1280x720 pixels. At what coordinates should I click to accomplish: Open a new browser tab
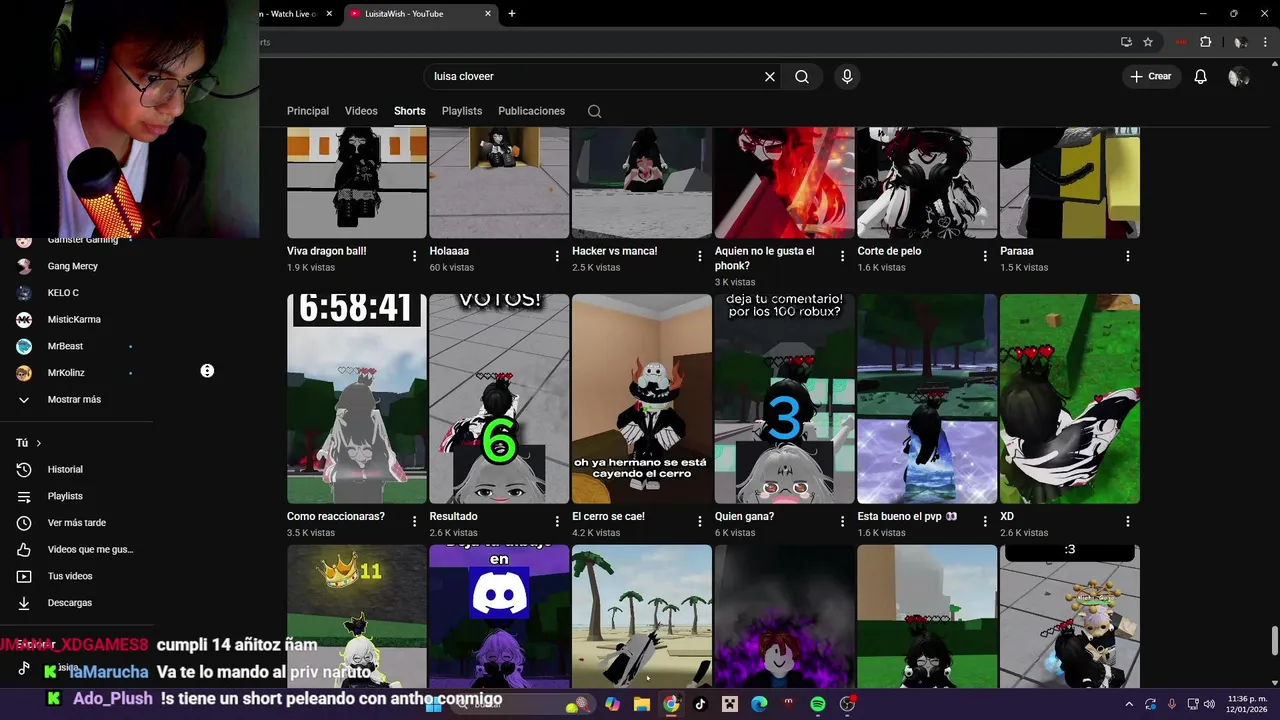[x=512, y=13]
